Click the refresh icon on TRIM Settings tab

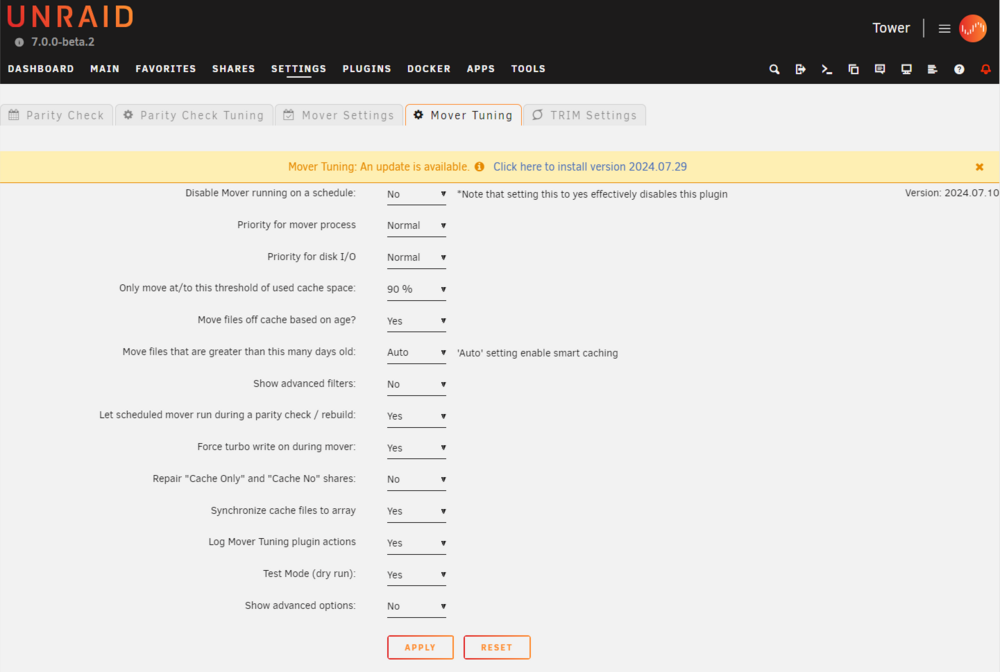click(538, 115)
